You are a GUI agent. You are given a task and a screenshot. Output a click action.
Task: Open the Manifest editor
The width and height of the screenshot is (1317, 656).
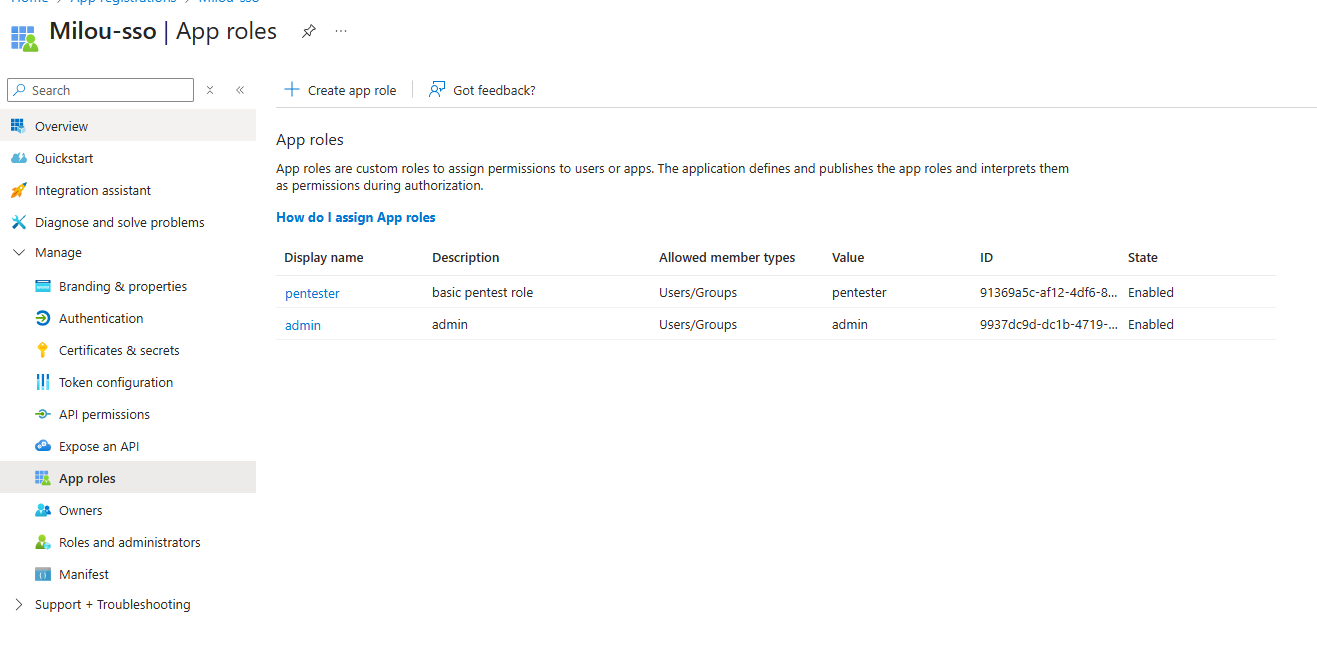pos(83,573)
